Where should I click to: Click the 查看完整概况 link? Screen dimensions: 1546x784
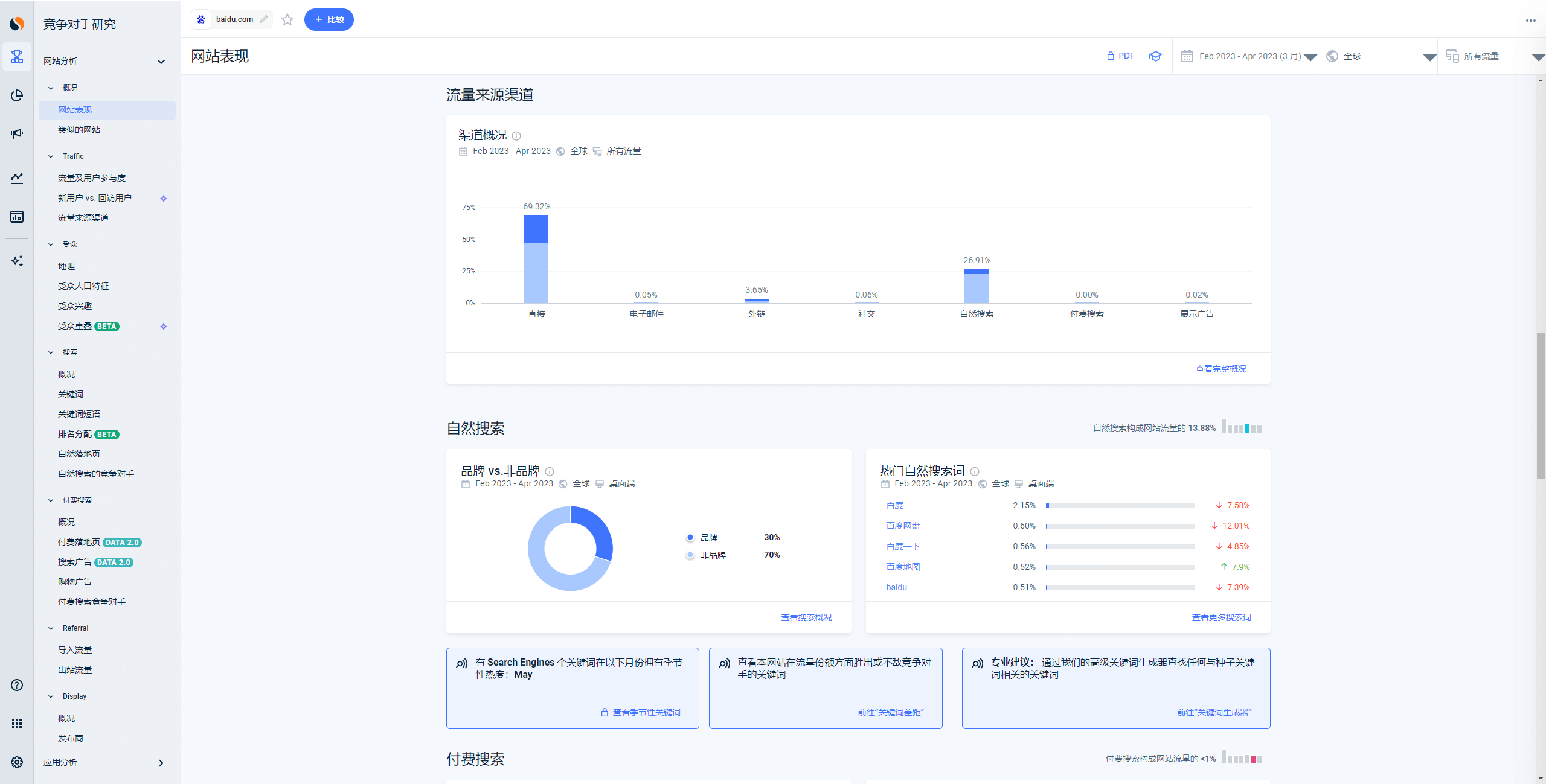[x=1220, y=369]
